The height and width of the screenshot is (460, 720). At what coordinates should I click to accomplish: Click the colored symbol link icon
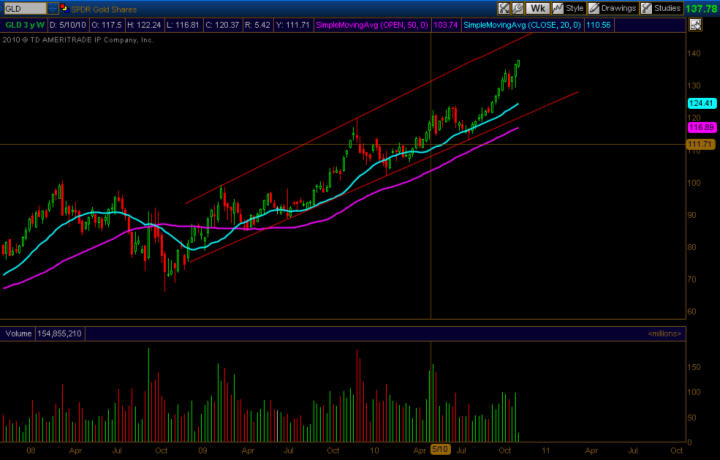tap(65, 8)
